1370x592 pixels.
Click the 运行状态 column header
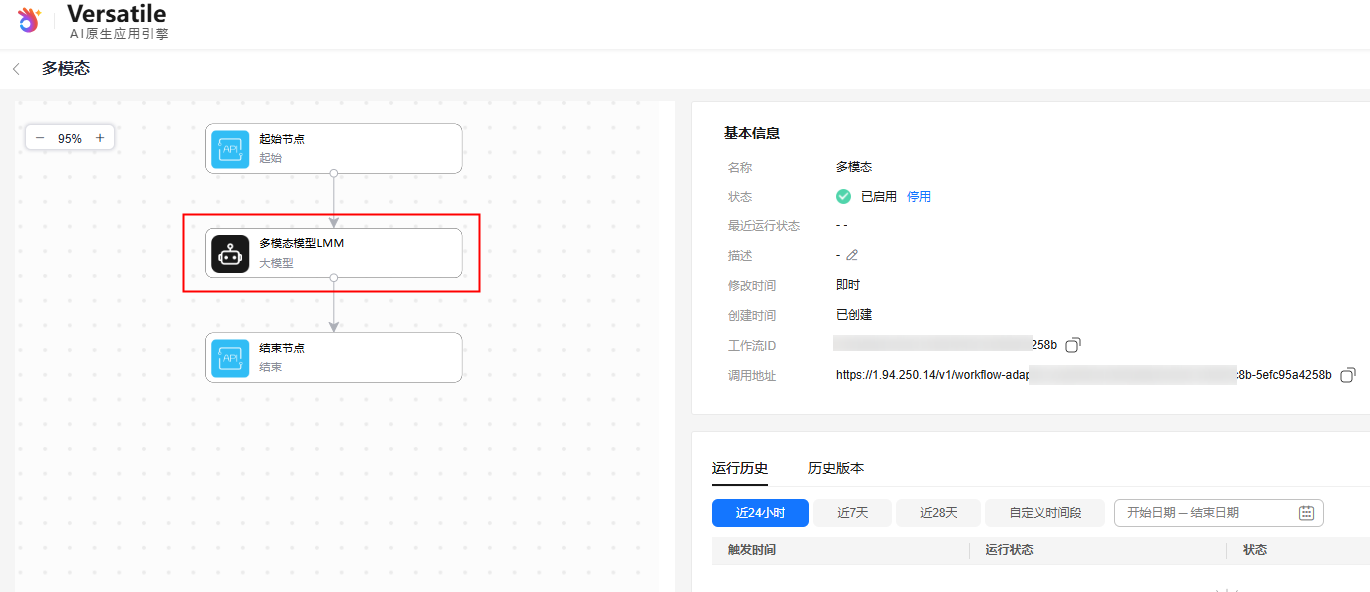[1009, 550]
